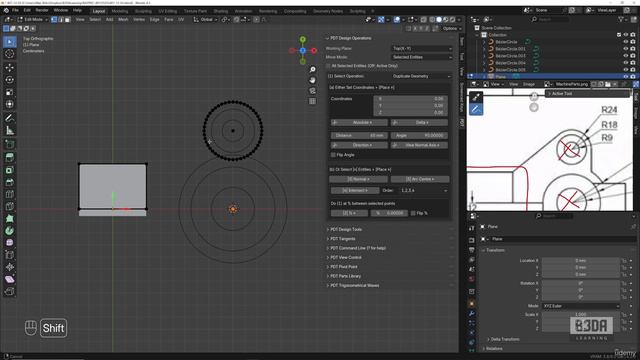Select the Cursor tool in viewport toolbar

(x=9, y=54)
